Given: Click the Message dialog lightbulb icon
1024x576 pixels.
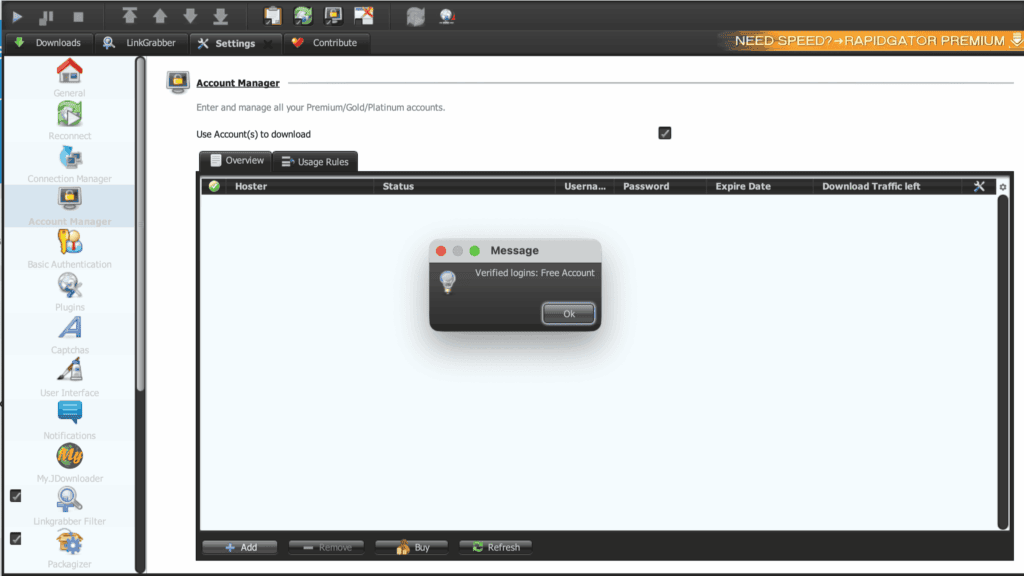Looking at the screenshot, I should pos(447,282).
